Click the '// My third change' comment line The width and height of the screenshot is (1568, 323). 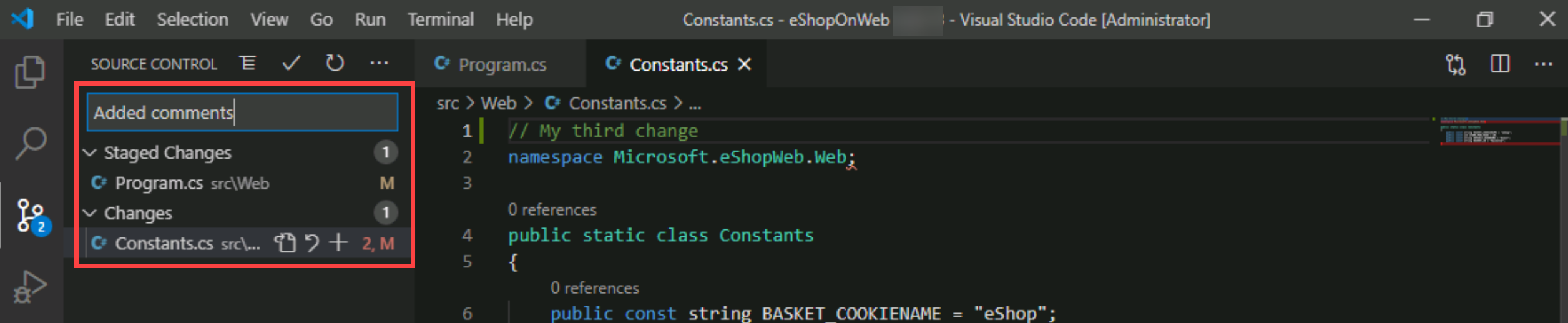click(x=603, y=131)
